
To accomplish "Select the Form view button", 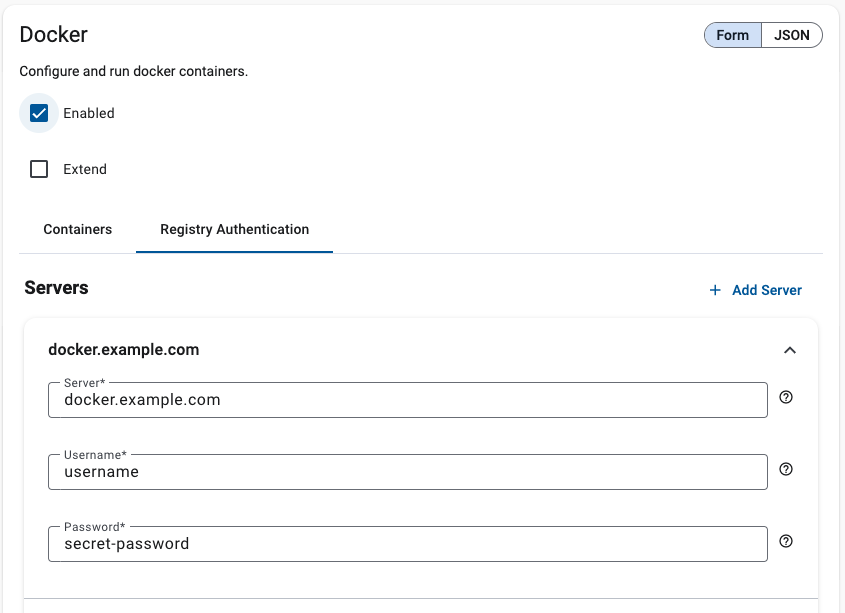I will pos(731,34).
